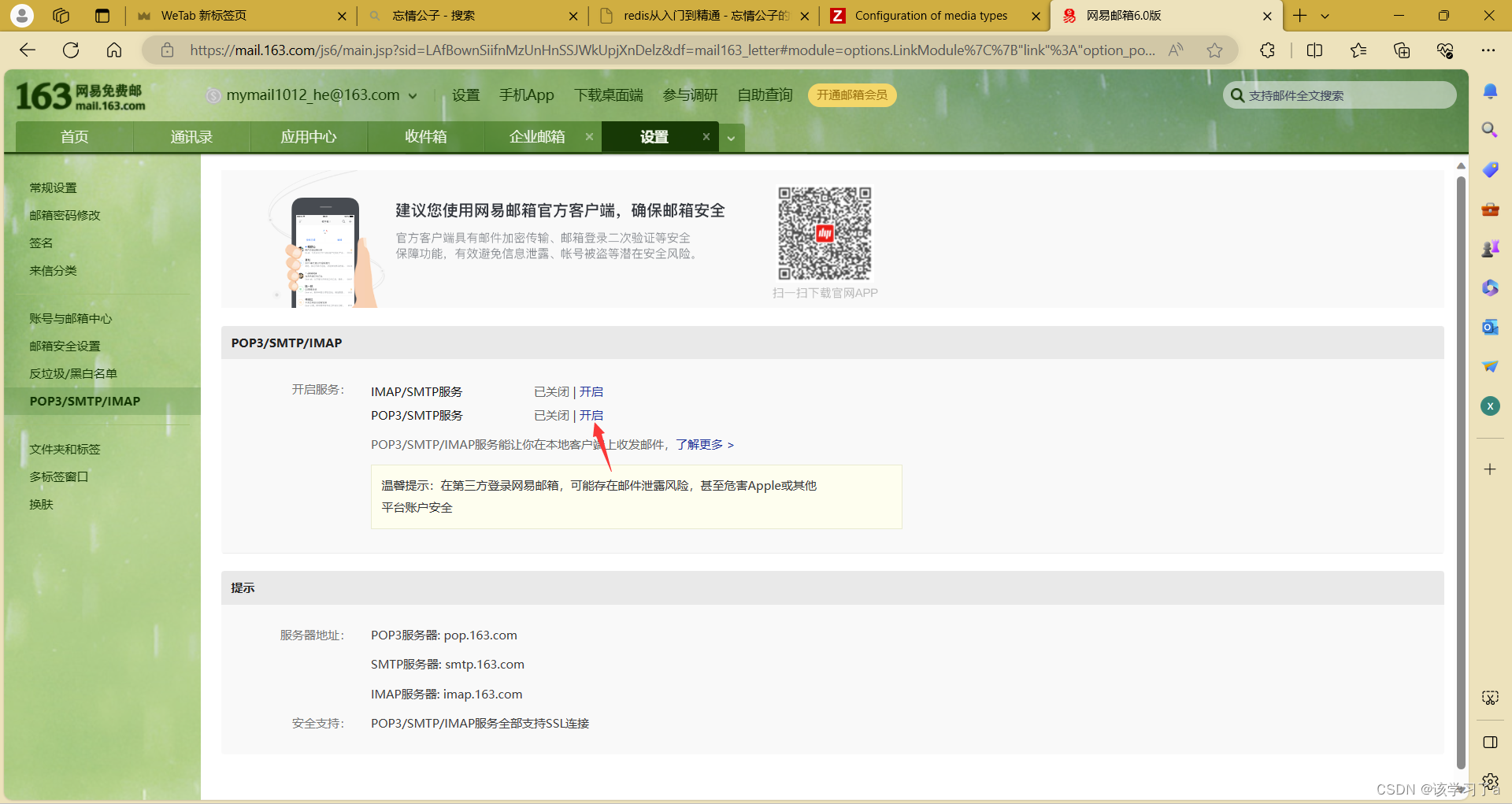1512x804 pixels.
Task: Switch to the 应用中心 tab
Action: 309,137
